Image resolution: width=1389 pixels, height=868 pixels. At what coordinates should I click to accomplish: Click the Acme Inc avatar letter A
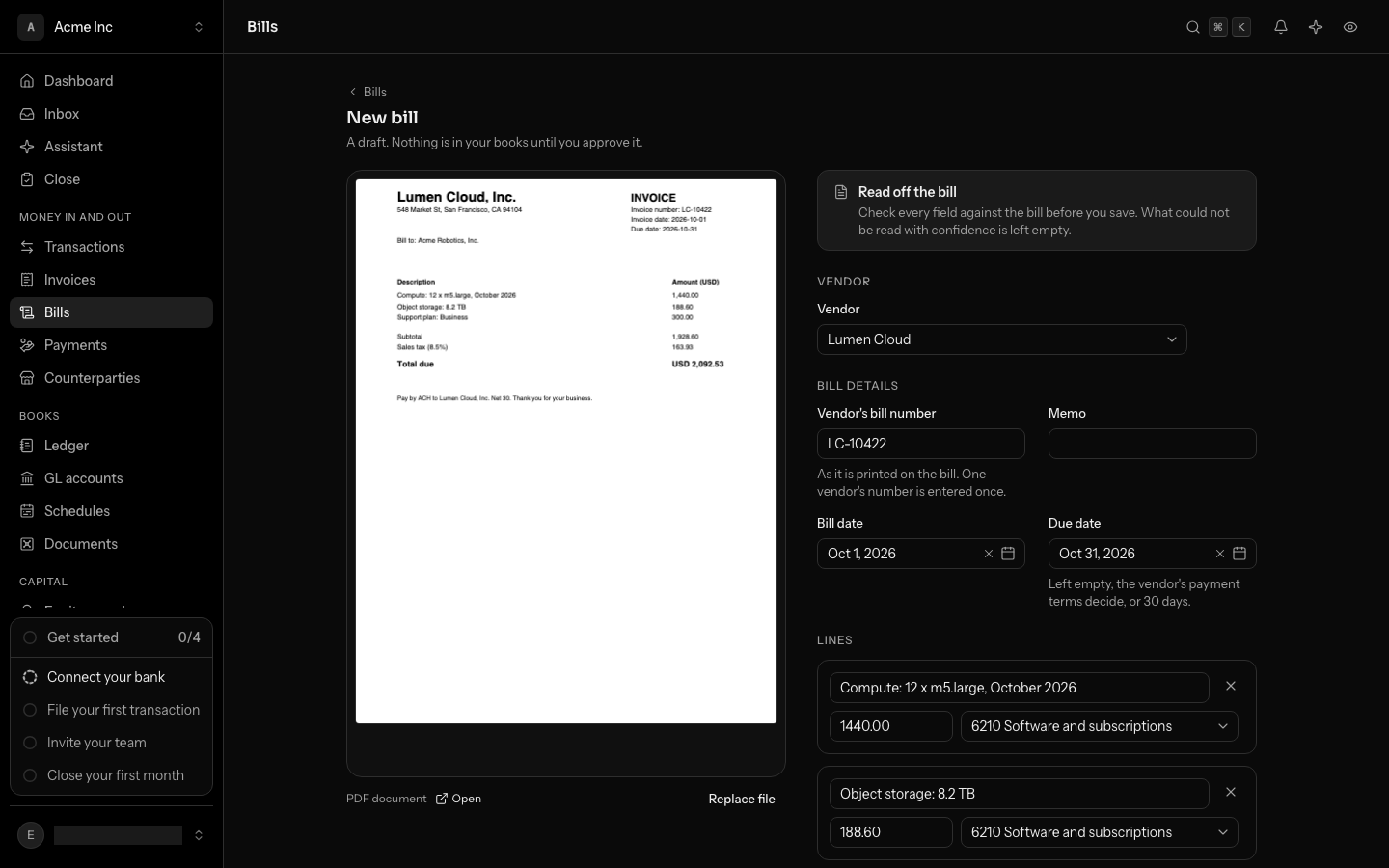pos(31,27)
